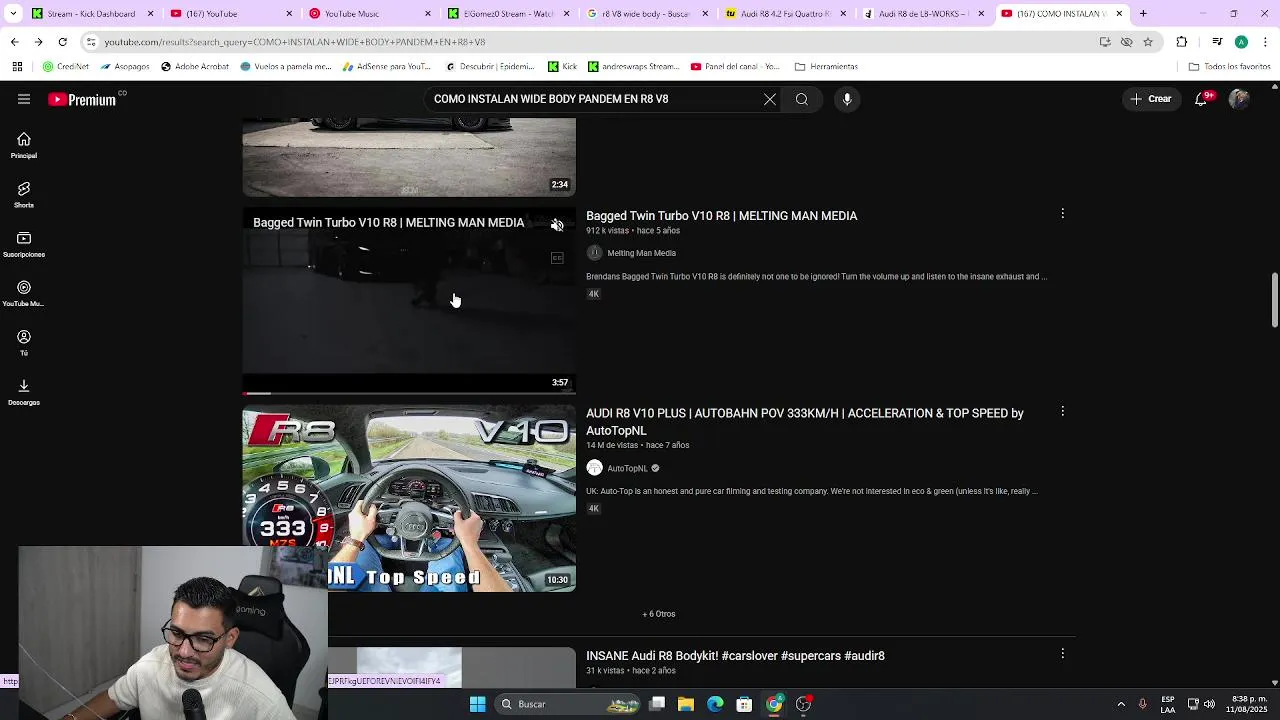
Task: Visit Melting Man Media channel
Action: click(x=641, y=253)
